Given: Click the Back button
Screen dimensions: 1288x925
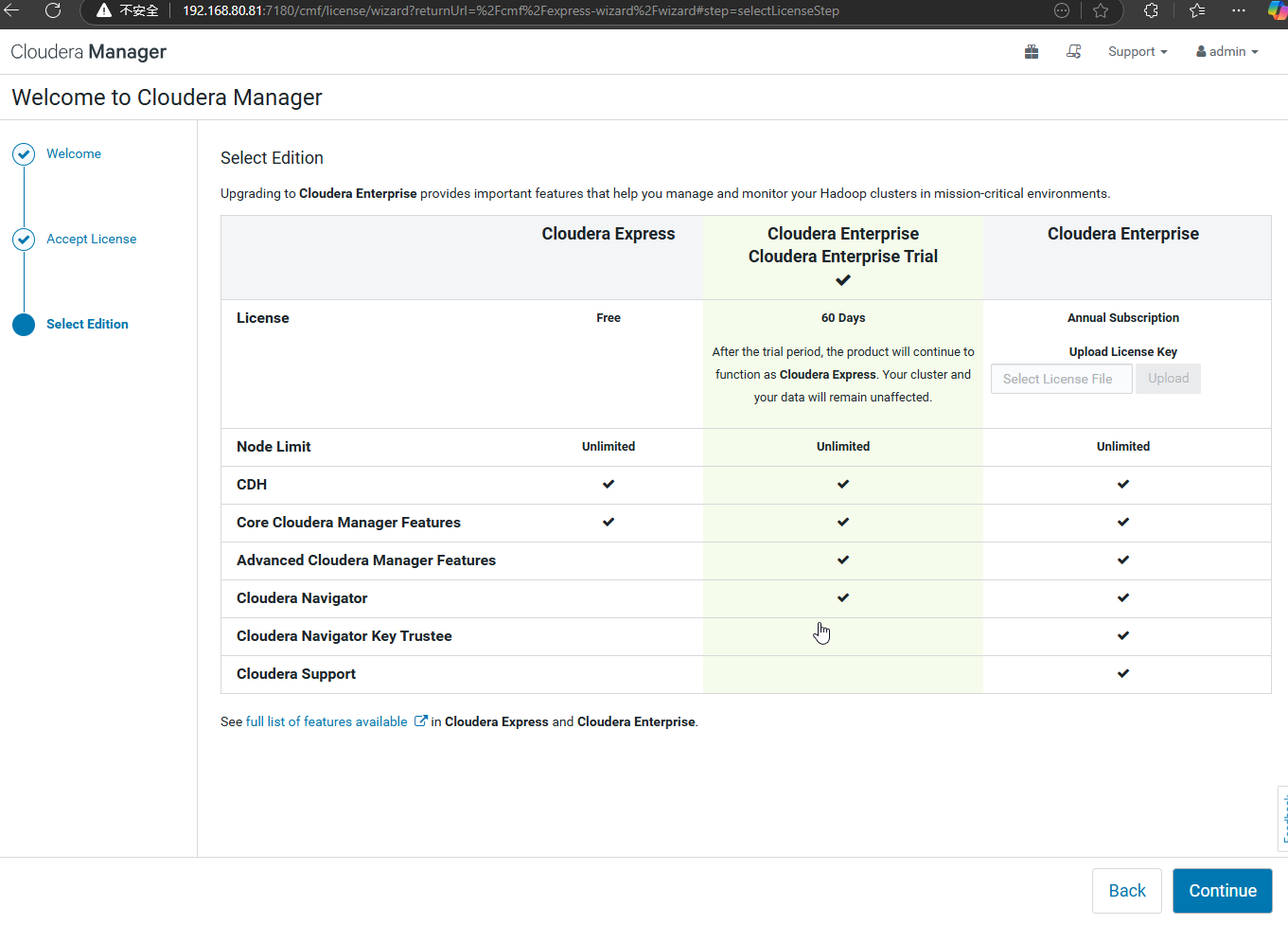Looking at the screenshot, I should 1127,891.
